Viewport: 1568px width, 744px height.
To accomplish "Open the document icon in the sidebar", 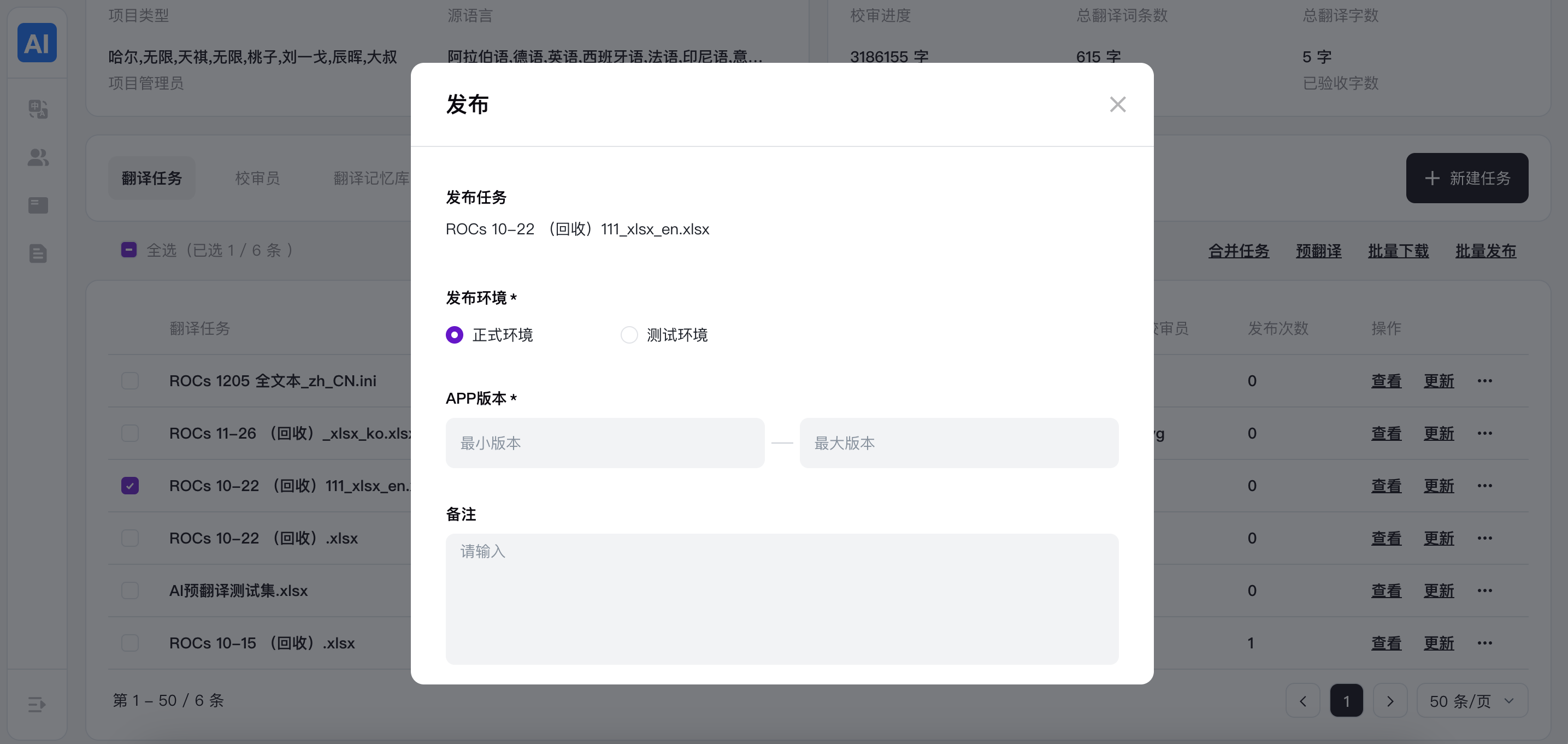I will [x=38, y=253].
